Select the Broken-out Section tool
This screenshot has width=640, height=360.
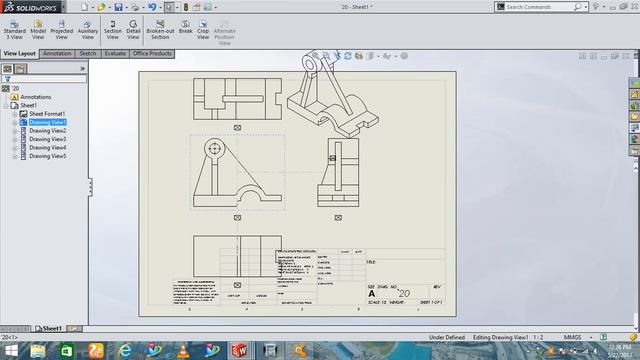coord(160,30)
